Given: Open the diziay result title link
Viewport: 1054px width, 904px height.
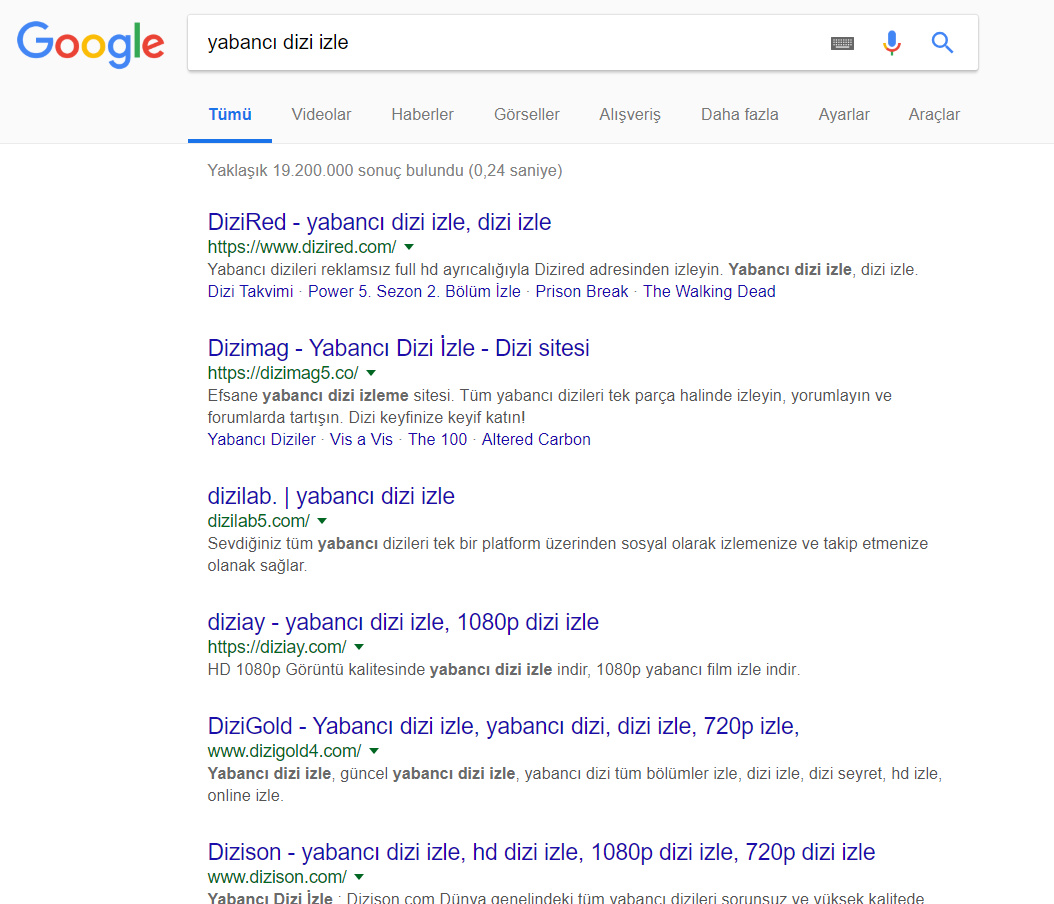Looking at the screenshot, I should 403,622.
